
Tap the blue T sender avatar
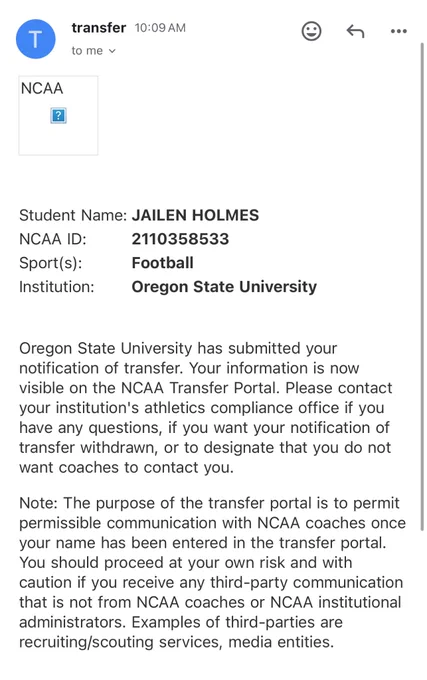pyautogui.click(x=36, y=39)
